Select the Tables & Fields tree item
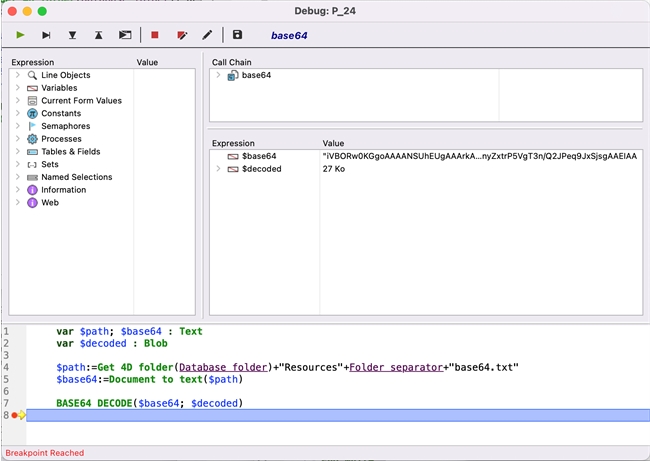Screen dimensions: 650x461 pyautogui.click(x=70, y=152)
